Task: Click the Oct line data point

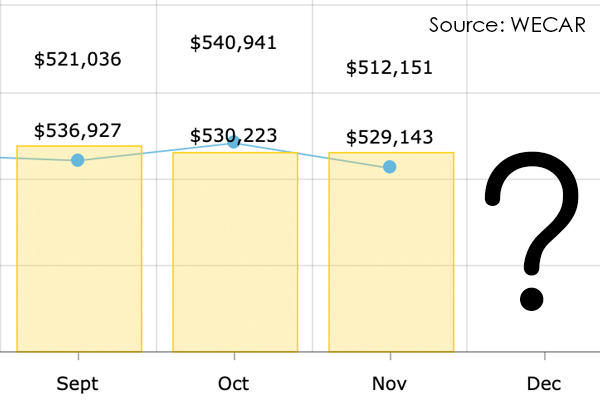Action: [x=234, y=142]
